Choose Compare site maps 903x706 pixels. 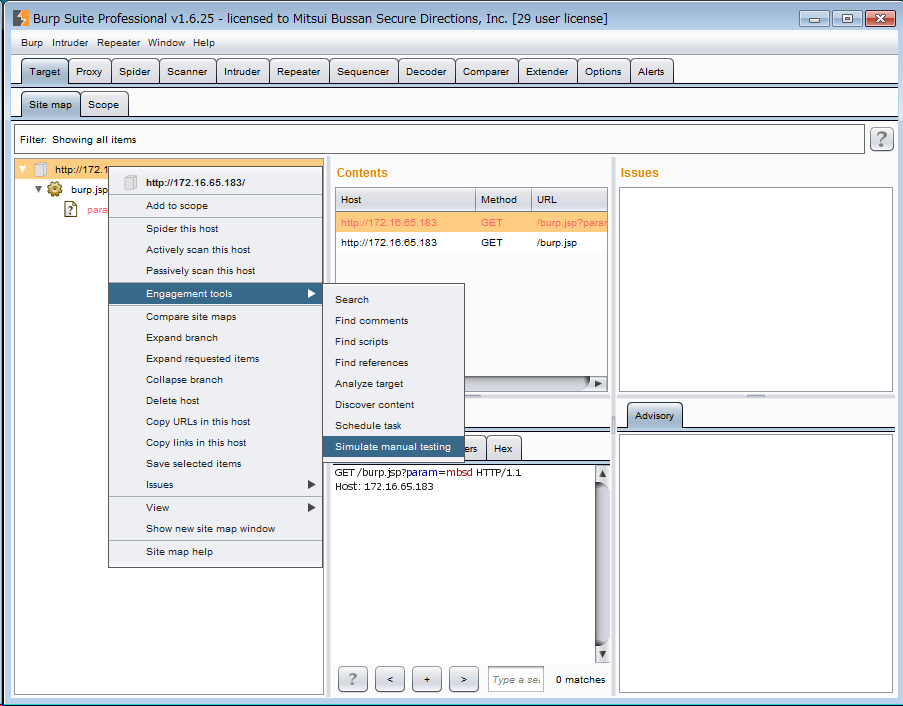click(x=215, y=317)
